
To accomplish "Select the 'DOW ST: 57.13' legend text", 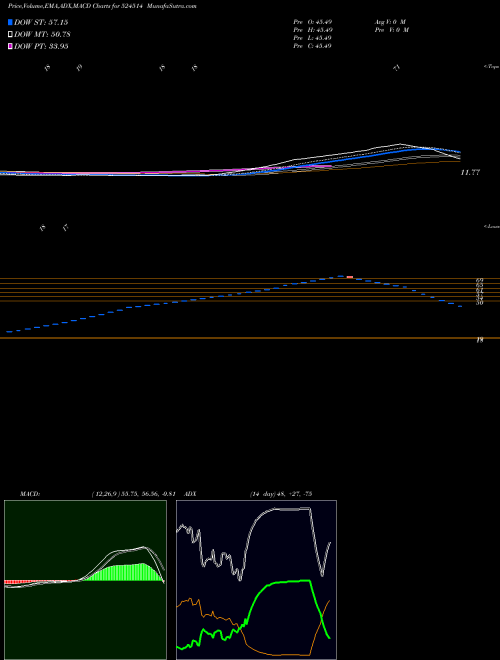I will [x=41, y=22].
